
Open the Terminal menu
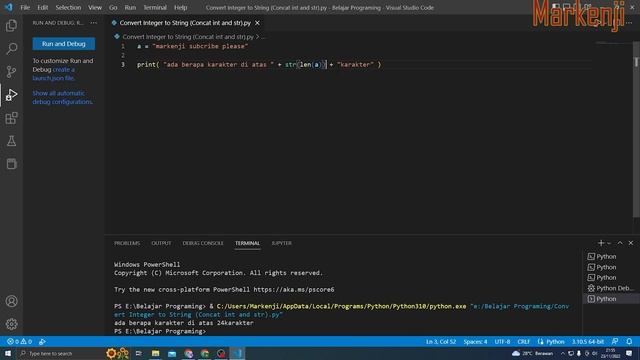click(x=155, y=7)
